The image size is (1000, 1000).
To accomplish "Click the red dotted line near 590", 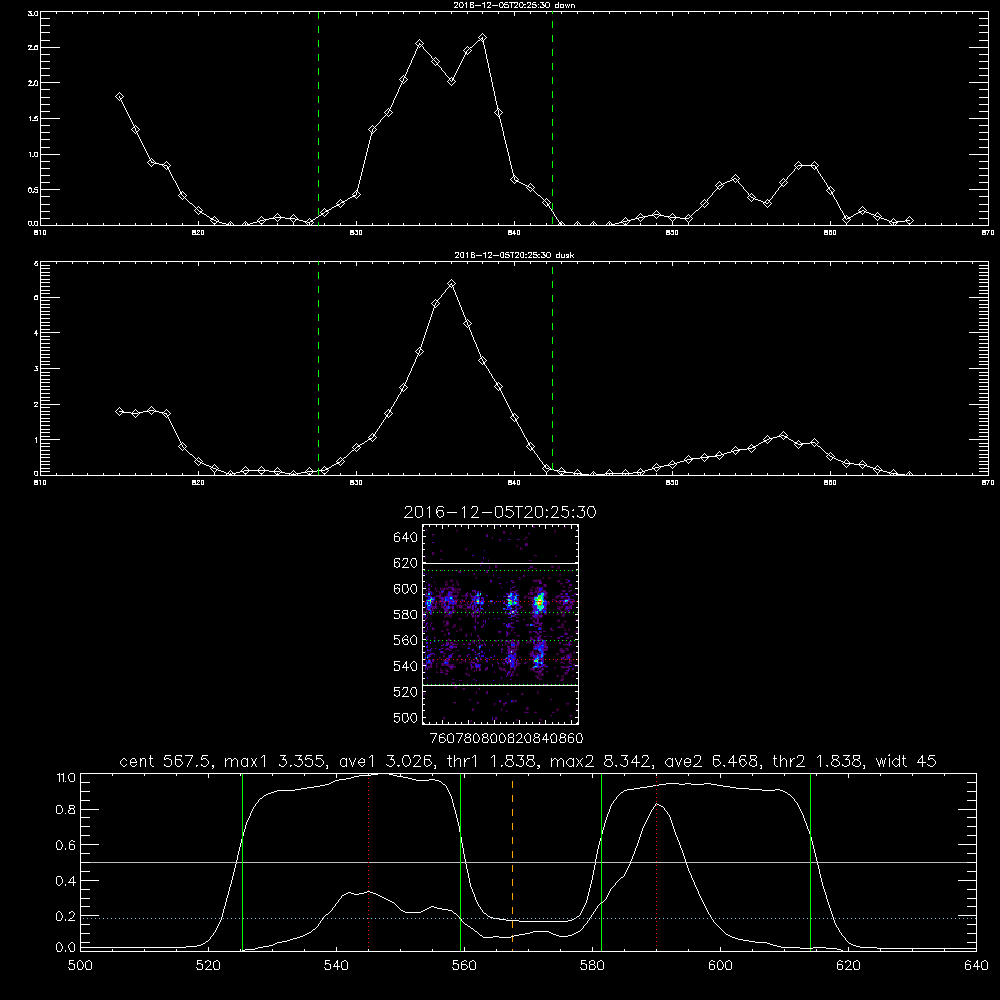I will (656, 862).
